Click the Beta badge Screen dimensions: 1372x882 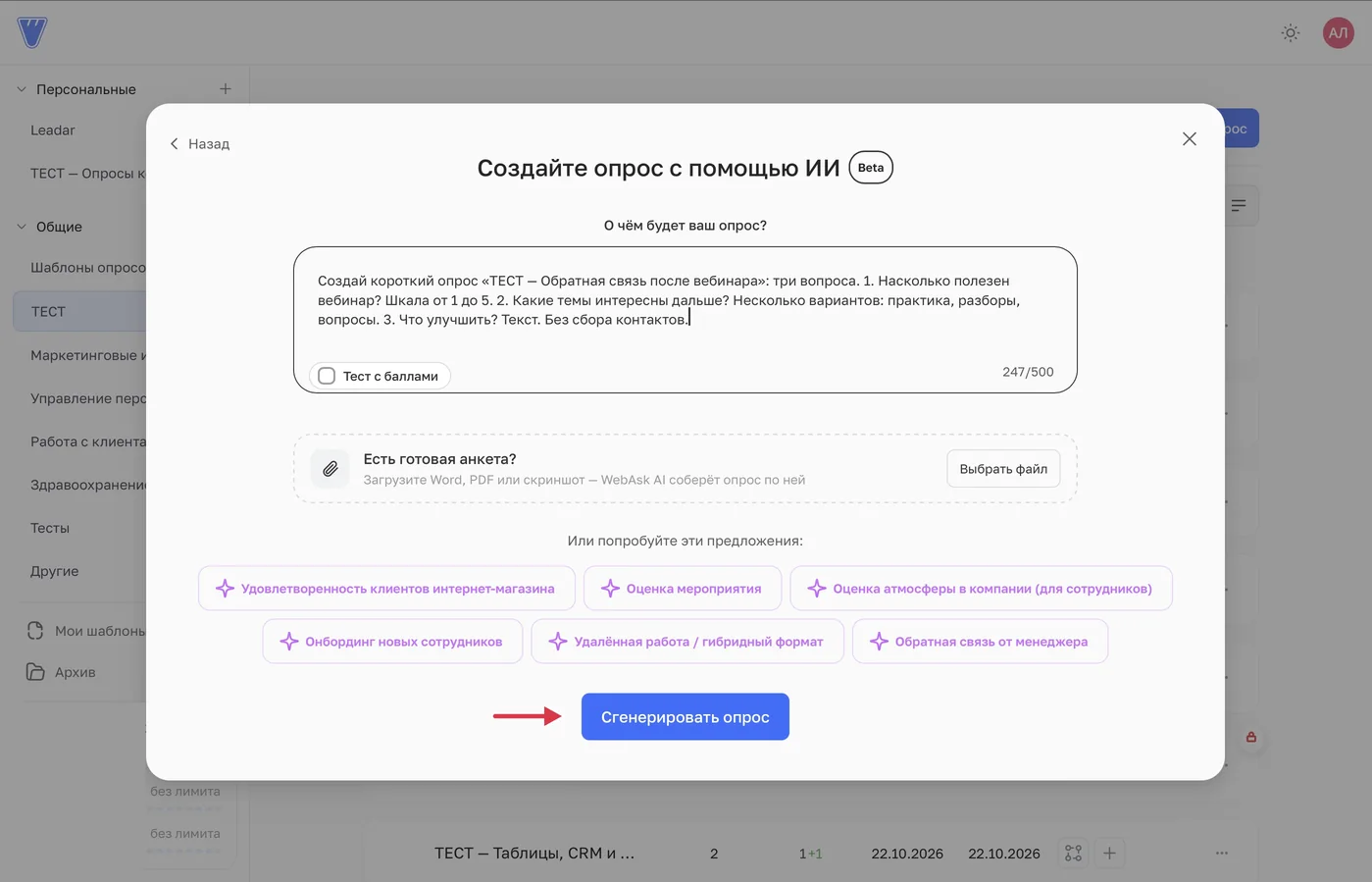point(871,168)
